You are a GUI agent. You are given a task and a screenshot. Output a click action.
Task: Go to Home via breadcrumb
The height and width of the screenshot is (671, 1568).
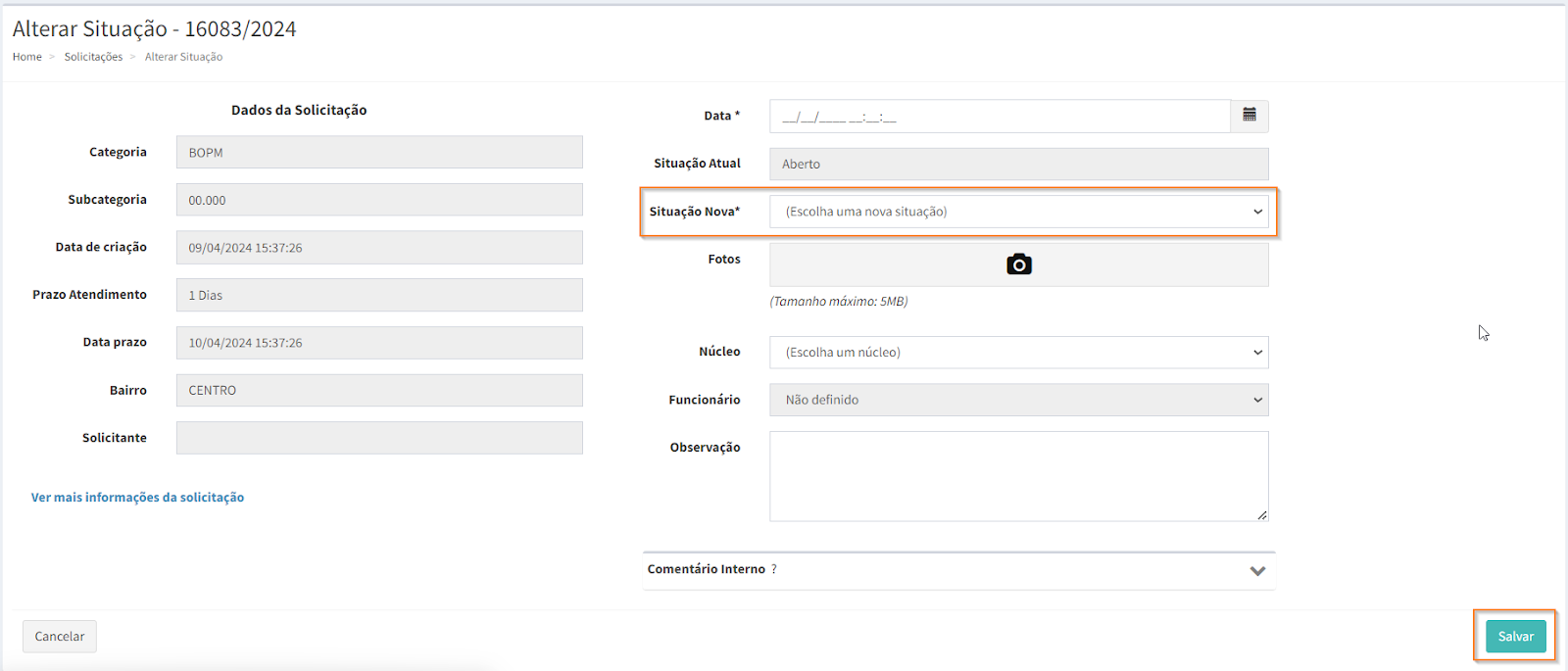point(26,57)
